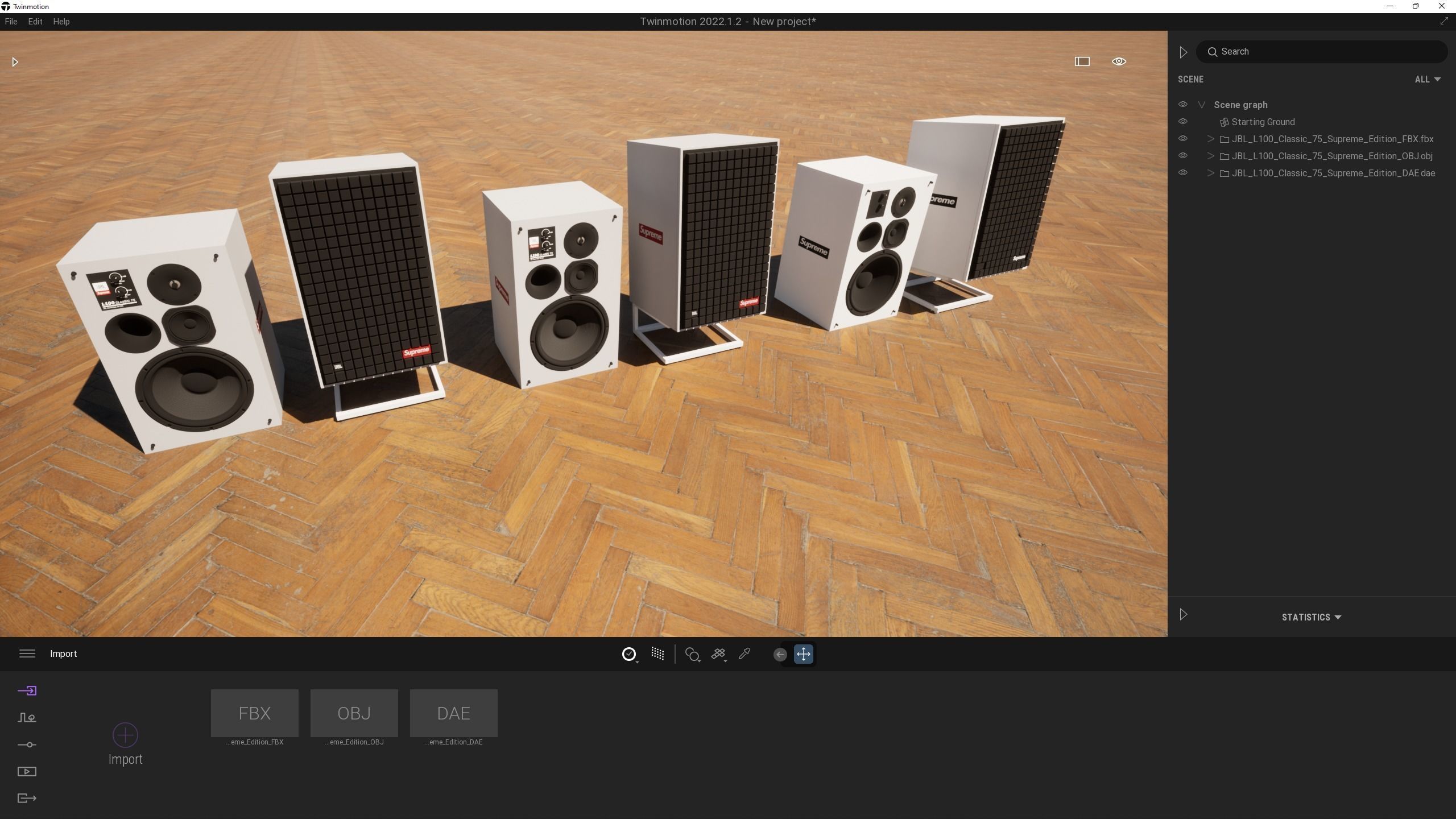Click the dotted grid tool in toolbar

pos(657,653)
